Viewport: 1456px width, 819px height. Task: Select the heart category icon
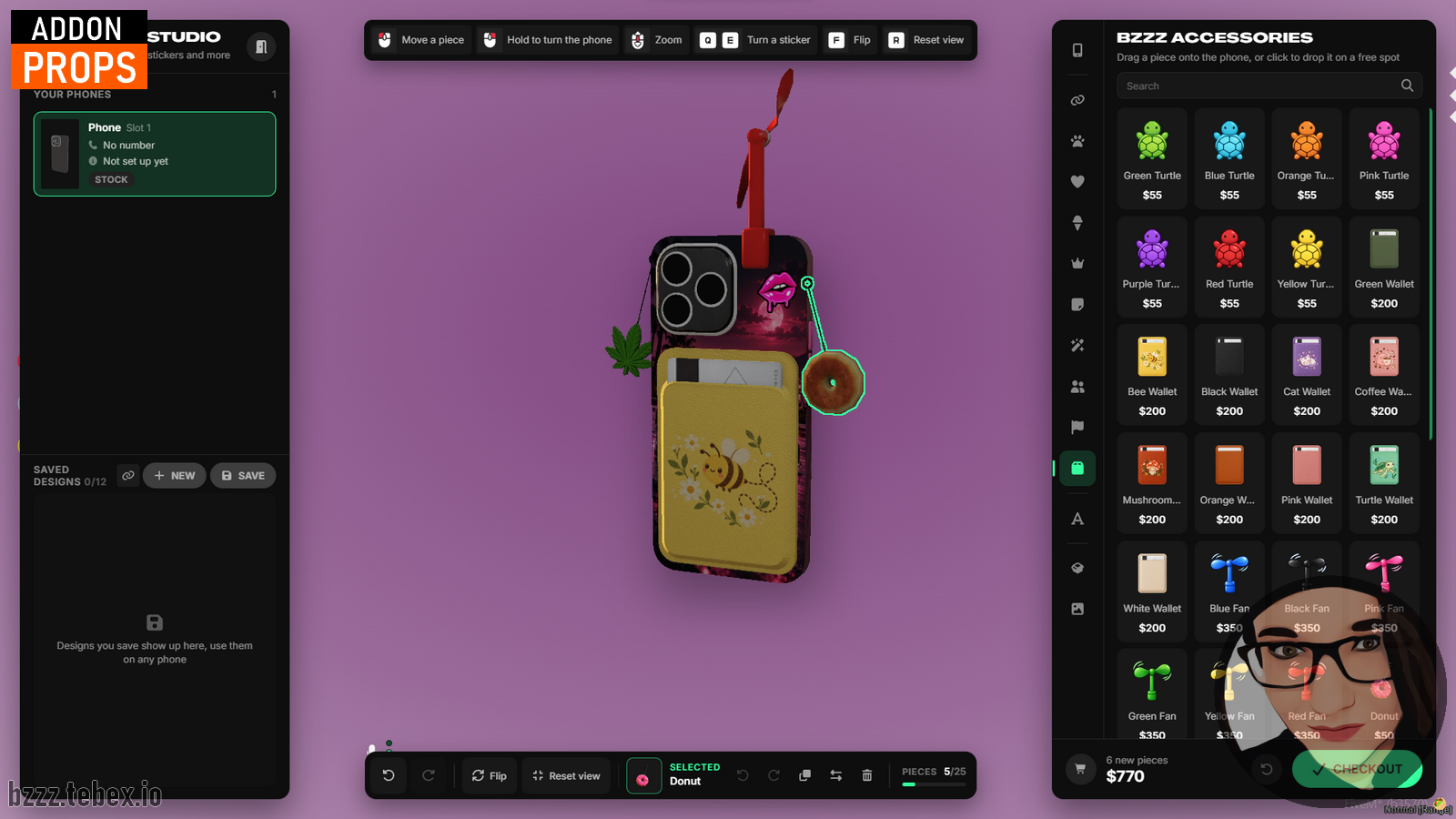click(1077, 182)
